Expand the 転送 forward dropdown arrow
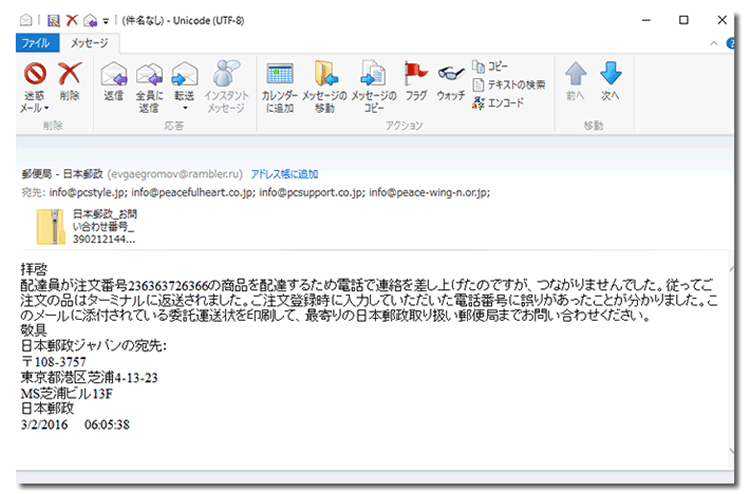The width and height of the screenshot is (750, 494). click(x=185, y=108)
